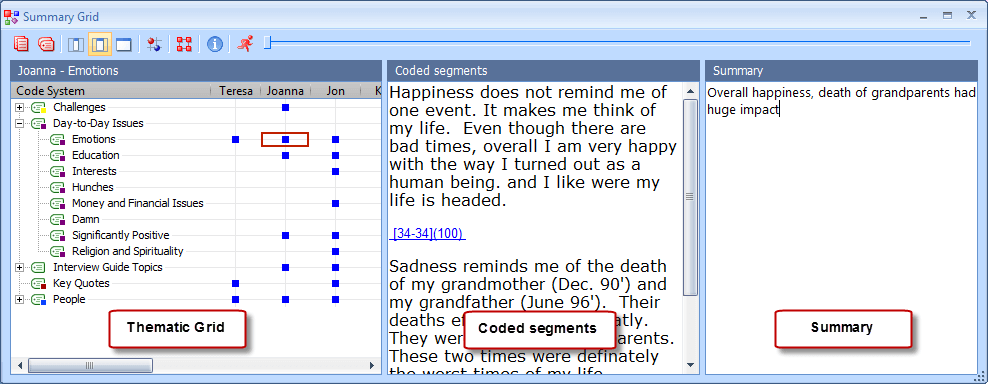Viewport: 988px width, 384px height.
Task: Select the Emotions cell for Teresa
Action: [236, 139]
